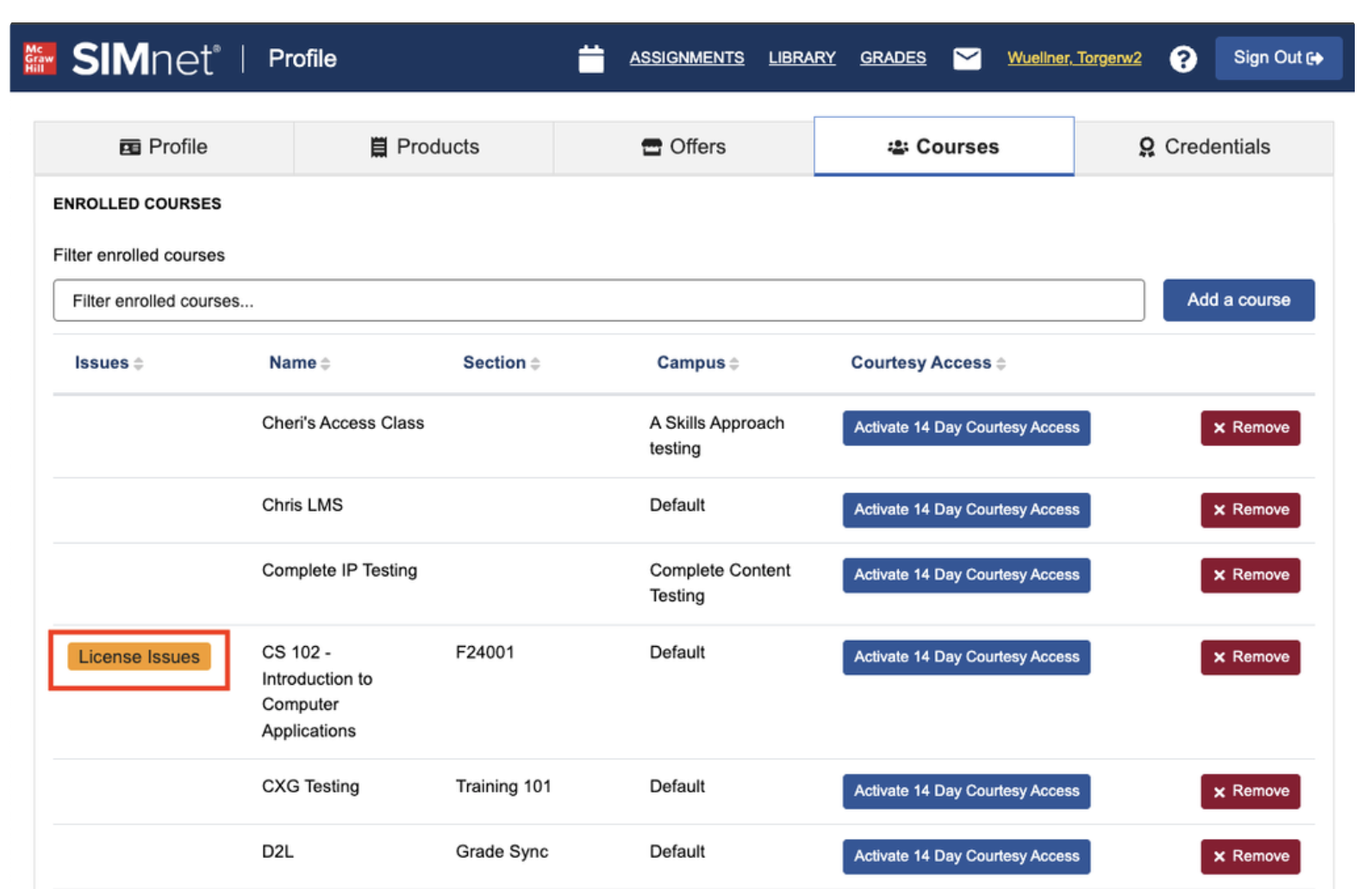Sort courses by Courtesy Access column
The image size is (1372, 889).
tap(927, 363)
